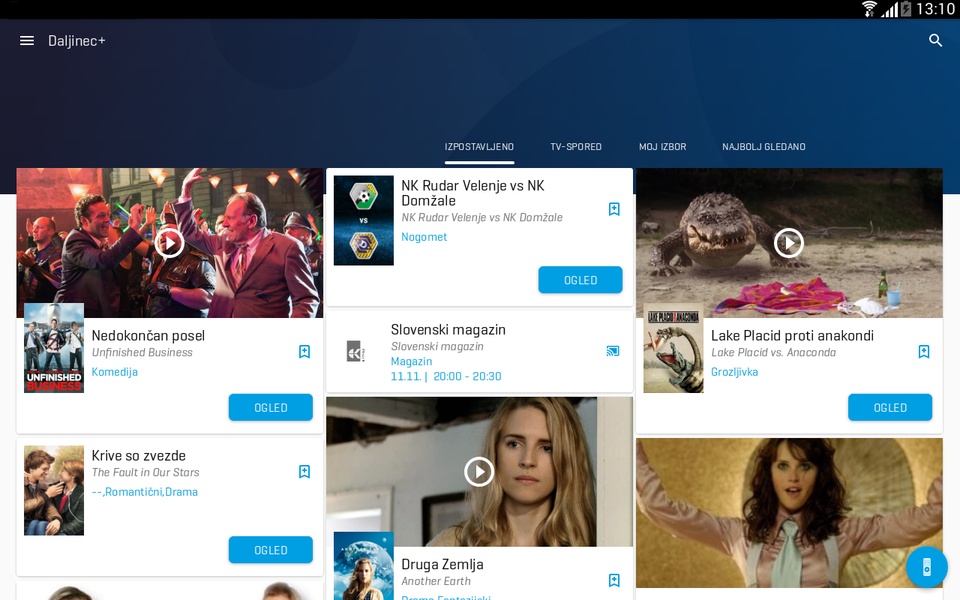Select the Daljinec+ app title
Viewport: 960px width, 600px height.
pos(77,41)
